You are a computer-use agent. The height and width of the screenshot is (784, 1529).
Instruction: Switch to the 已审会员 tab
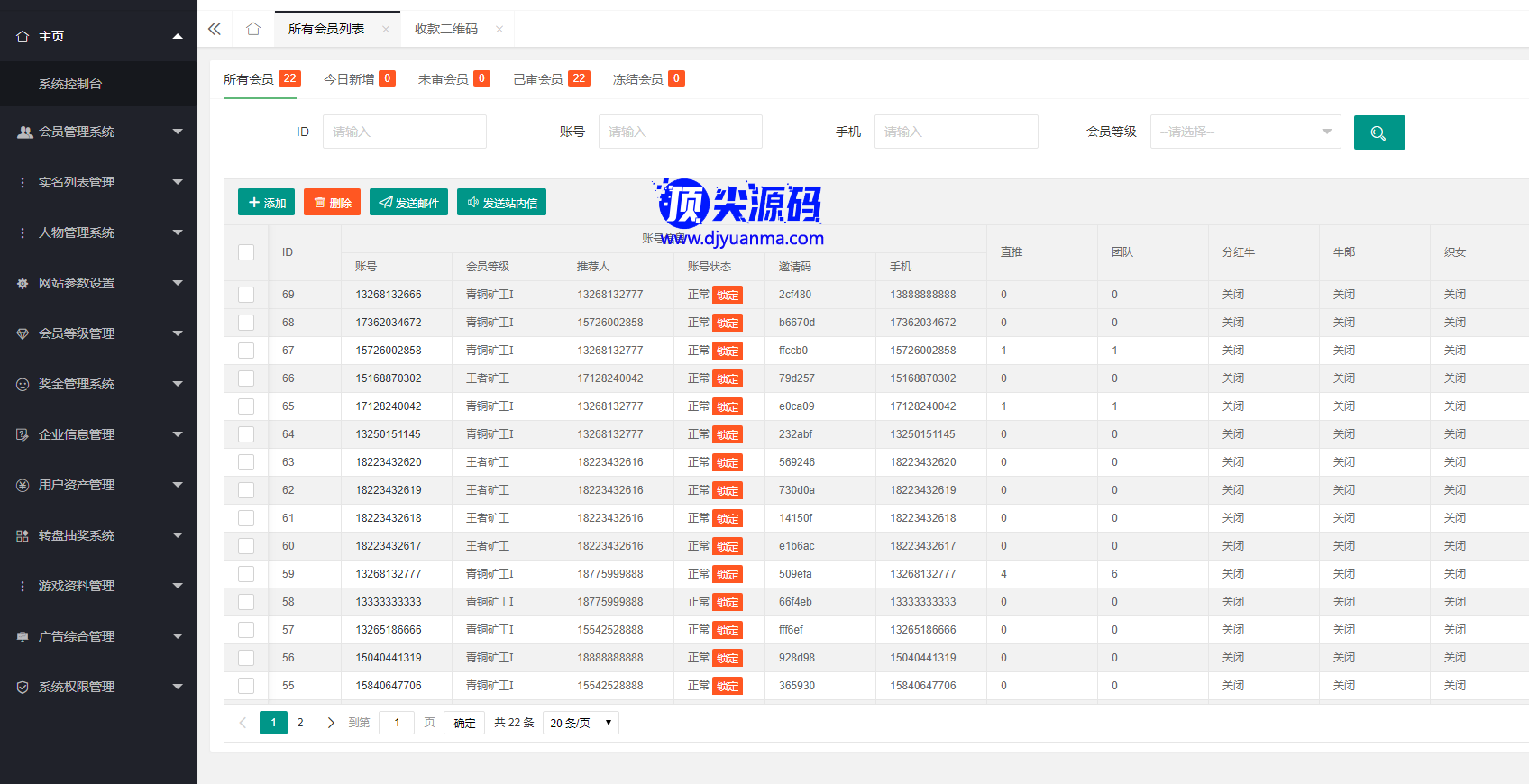click(x=551, y=79)
